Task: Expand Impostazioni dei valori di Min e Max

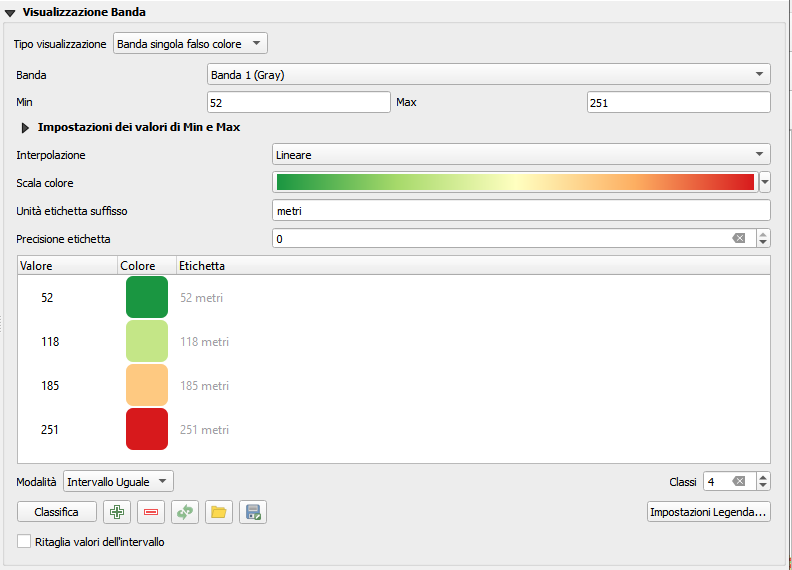Action: [x=25, y=128]
